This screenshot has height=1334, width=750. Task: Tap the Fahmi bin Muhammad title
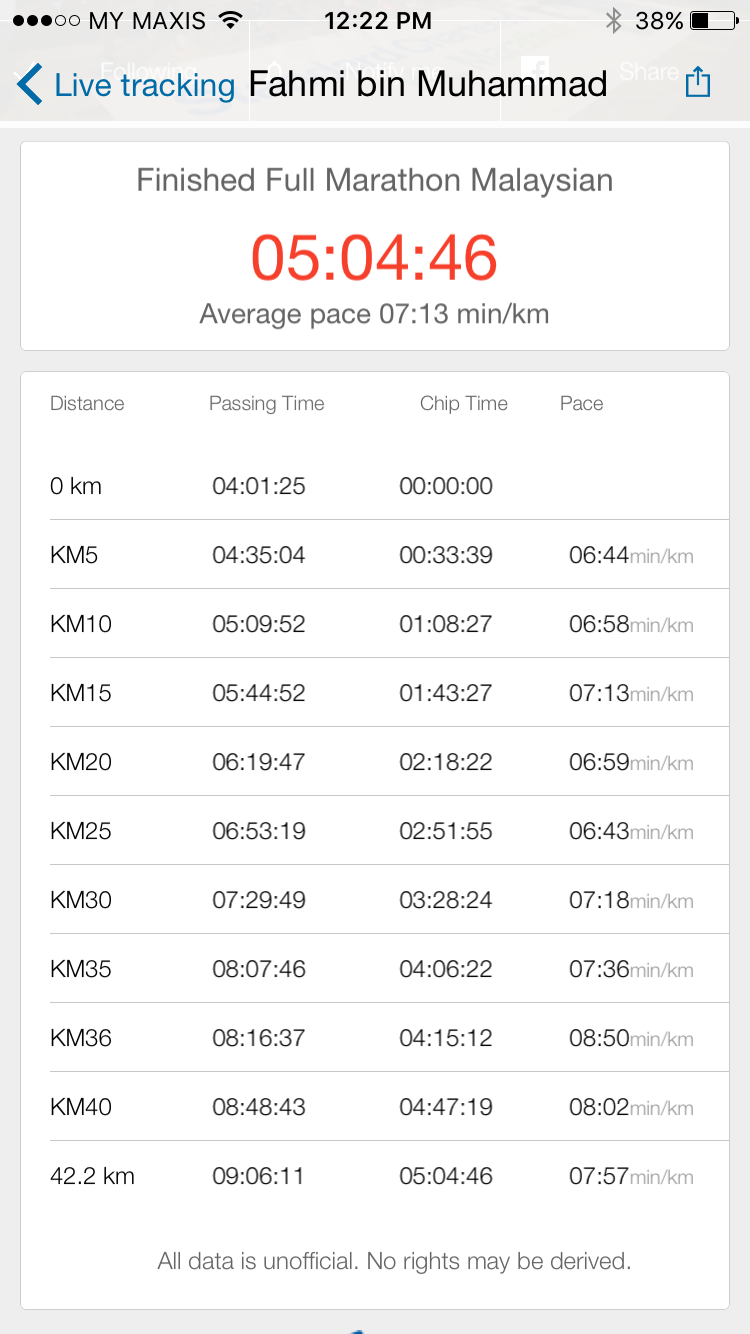pyautogui.click(x=428, y=84)
